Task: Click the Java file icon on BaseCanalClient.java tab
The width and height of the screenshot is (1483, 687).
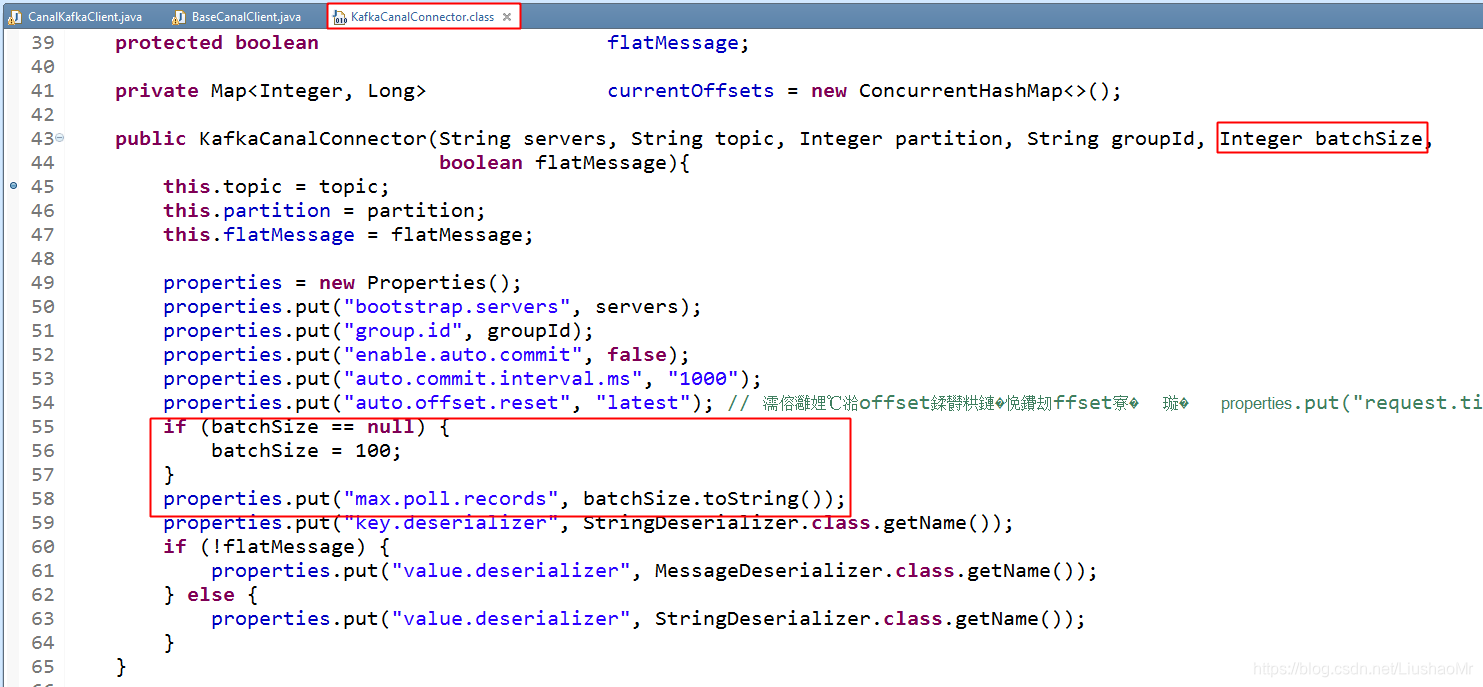Action: click(x=178, y=17)
